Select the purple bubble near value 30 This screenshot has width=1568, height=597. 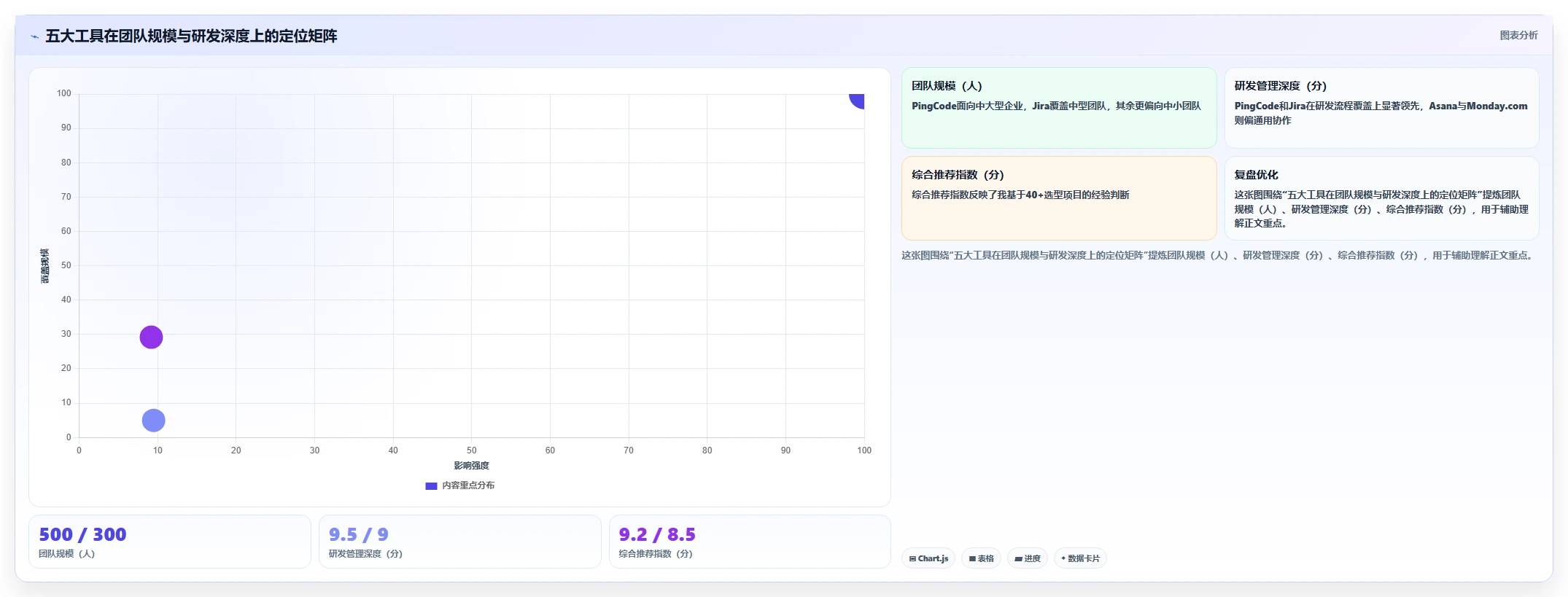151,337
